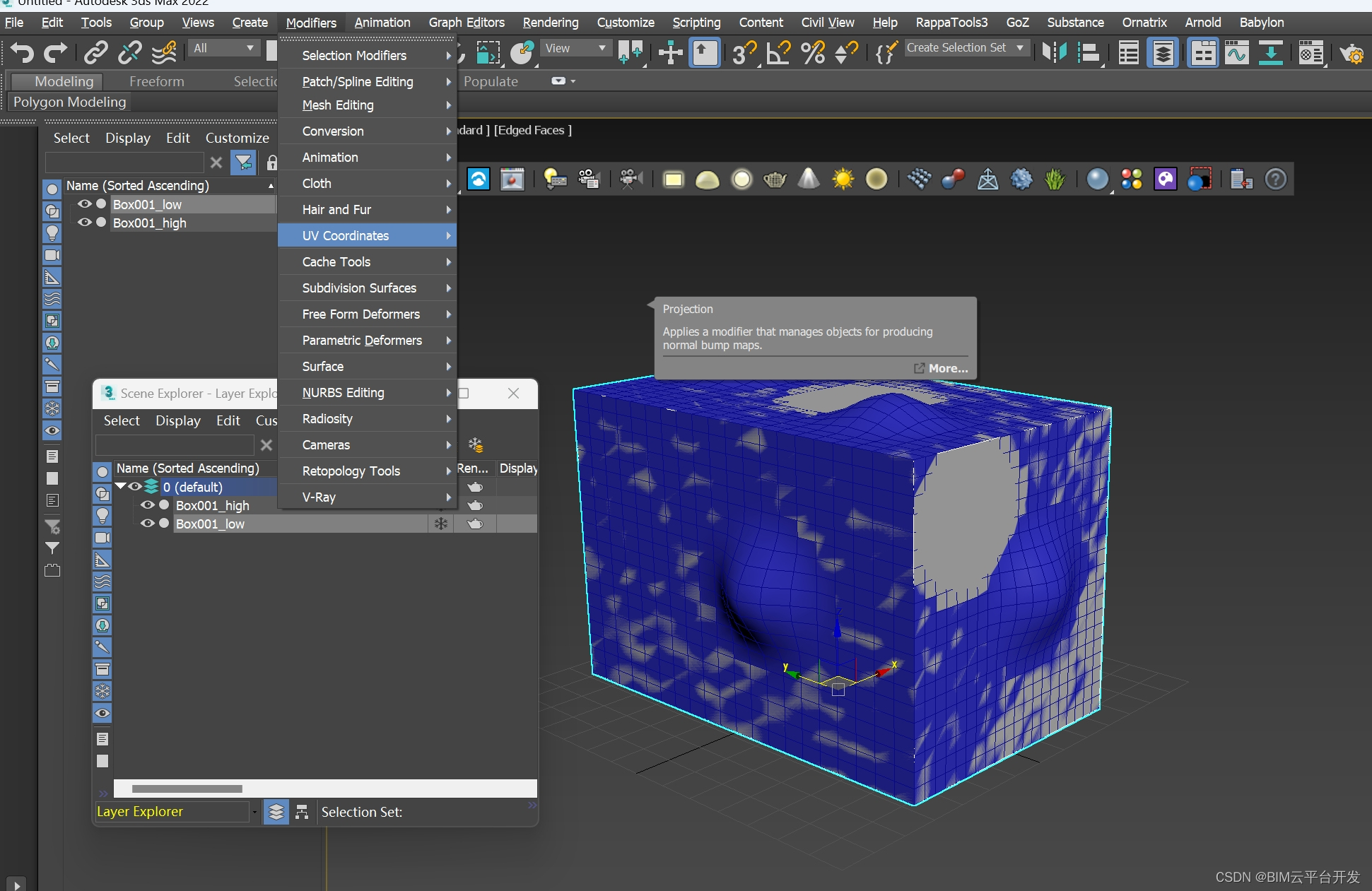Toggle visibility eye of Box001_high in top explorer
The height and width of the screenshot is (891, 1372).
(85, 223)
